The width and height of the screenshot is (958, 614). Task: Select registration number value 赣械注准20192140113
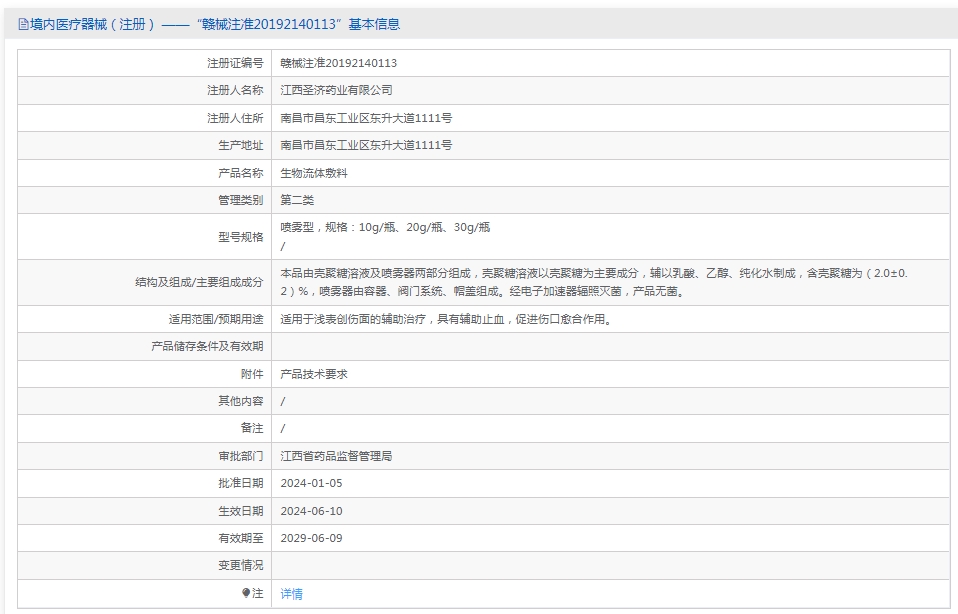338,63
